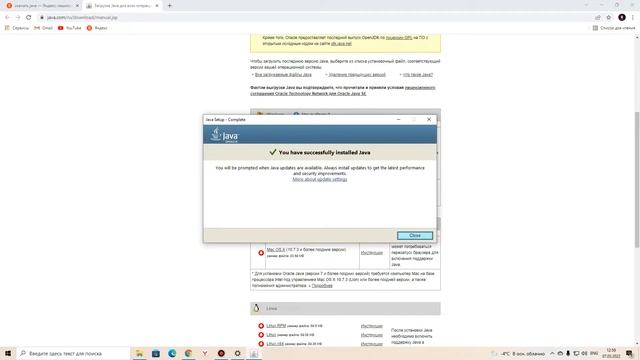Download the Linux x64 package
This screenshot has height=360, width=640.
[x=275, y=344]
